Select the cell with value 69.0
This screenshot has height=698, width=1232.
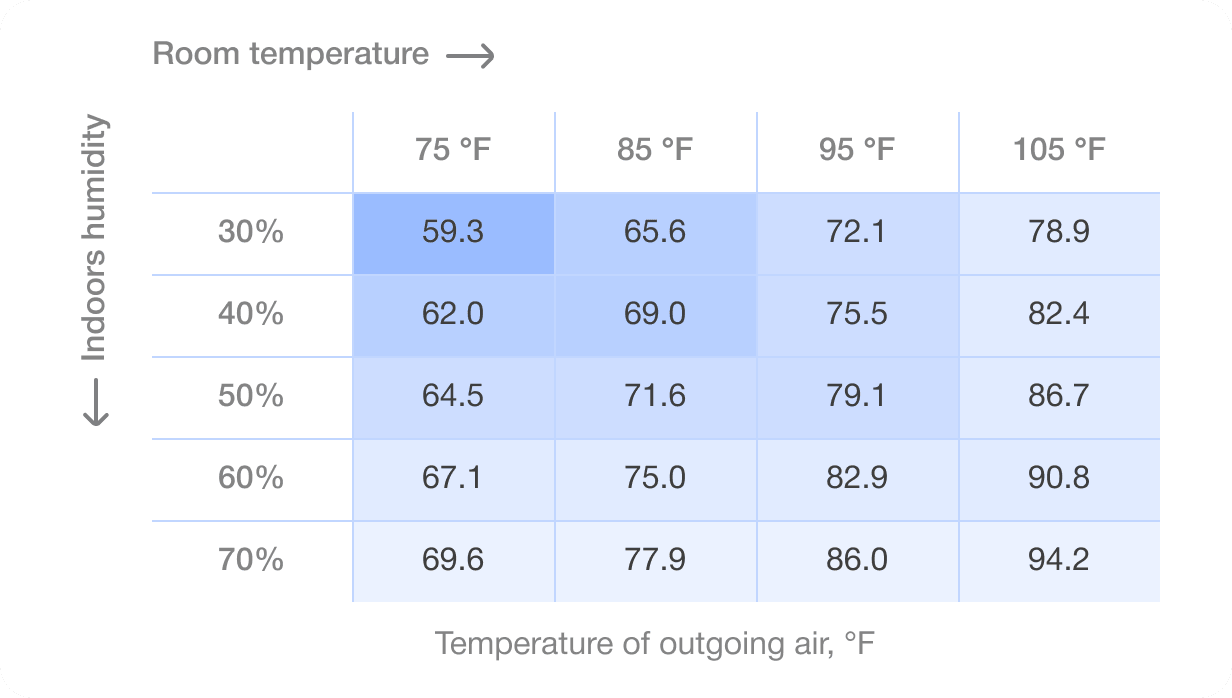[655, 315]
